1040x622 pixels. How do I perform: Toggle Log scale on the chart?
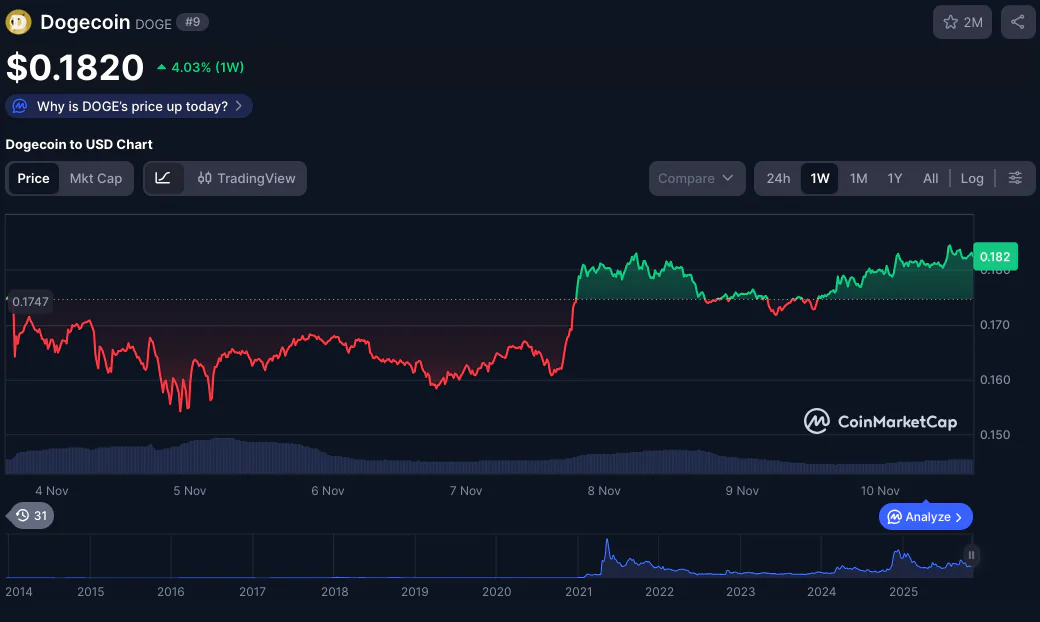(x=971, y=178)
